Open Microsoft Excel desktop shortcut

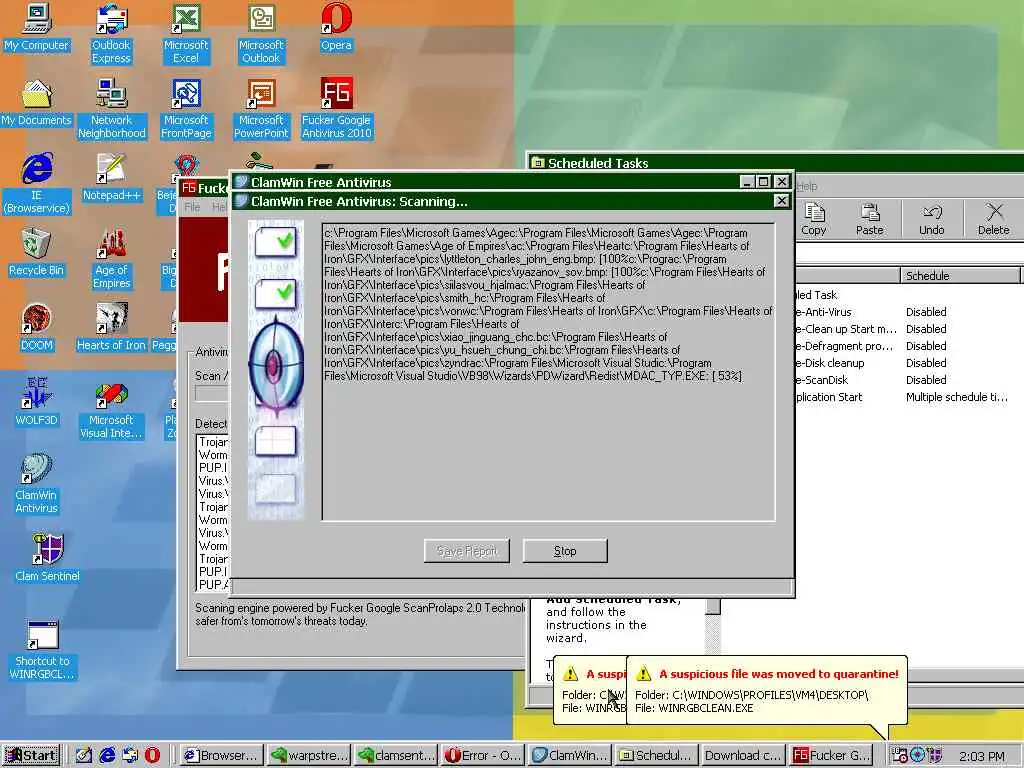tap(186, 33)
